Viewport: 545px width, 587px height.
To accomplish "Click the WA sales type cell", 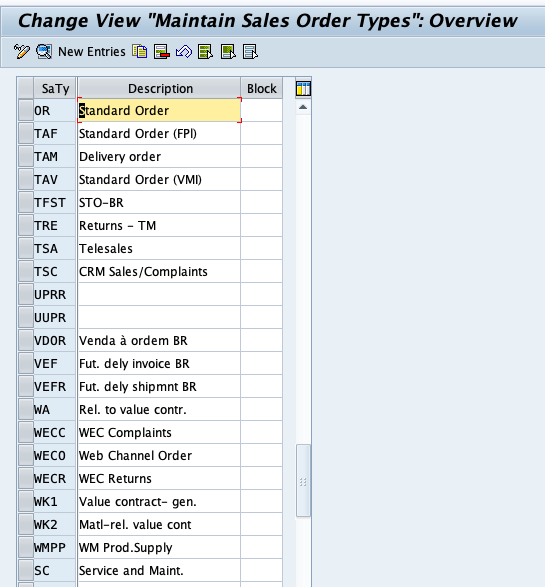I will [55, 410].
